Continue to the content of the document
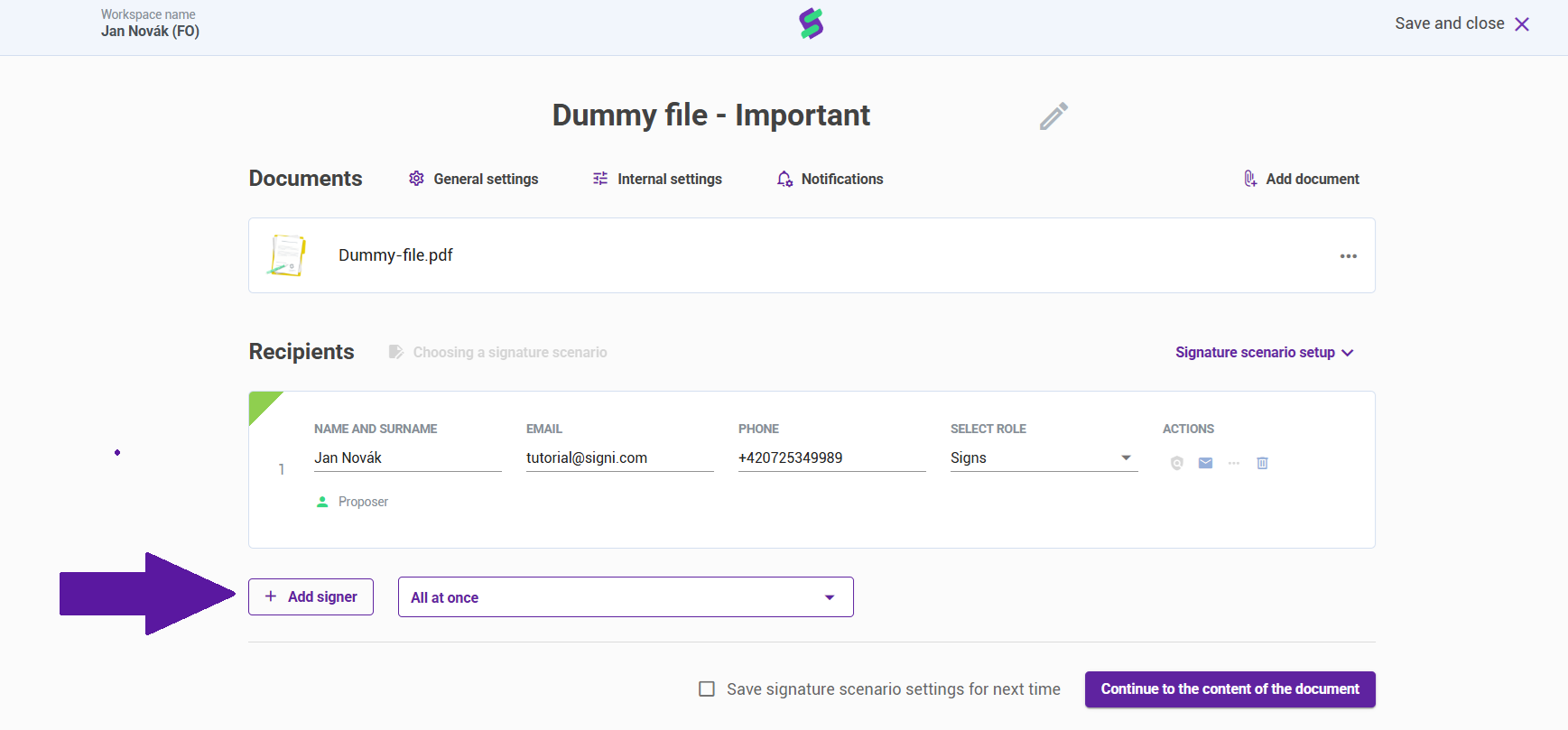The width and height of the screenshot is (1568, 730). tap(1229, 689)
